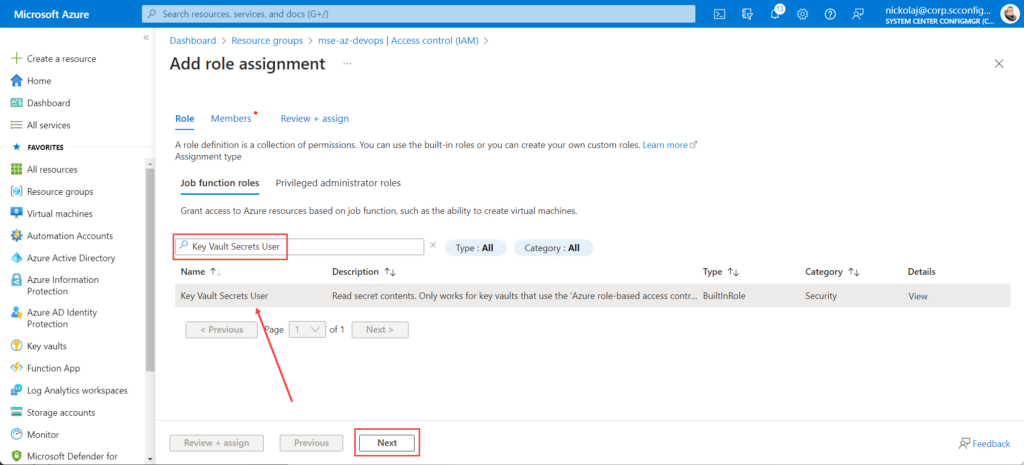1024x465 pixels.
Task: Open the ellipsis menu beside Add role assignment
Action: (347, 64)
